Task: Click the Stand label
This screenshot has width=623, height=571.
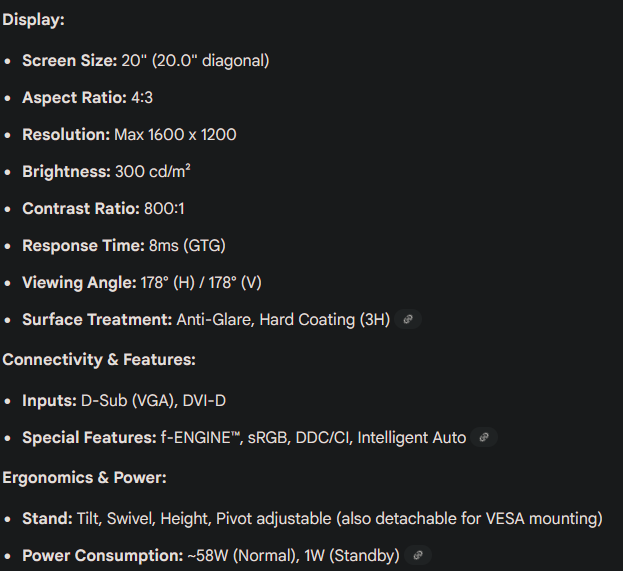Action: point(47,518)
